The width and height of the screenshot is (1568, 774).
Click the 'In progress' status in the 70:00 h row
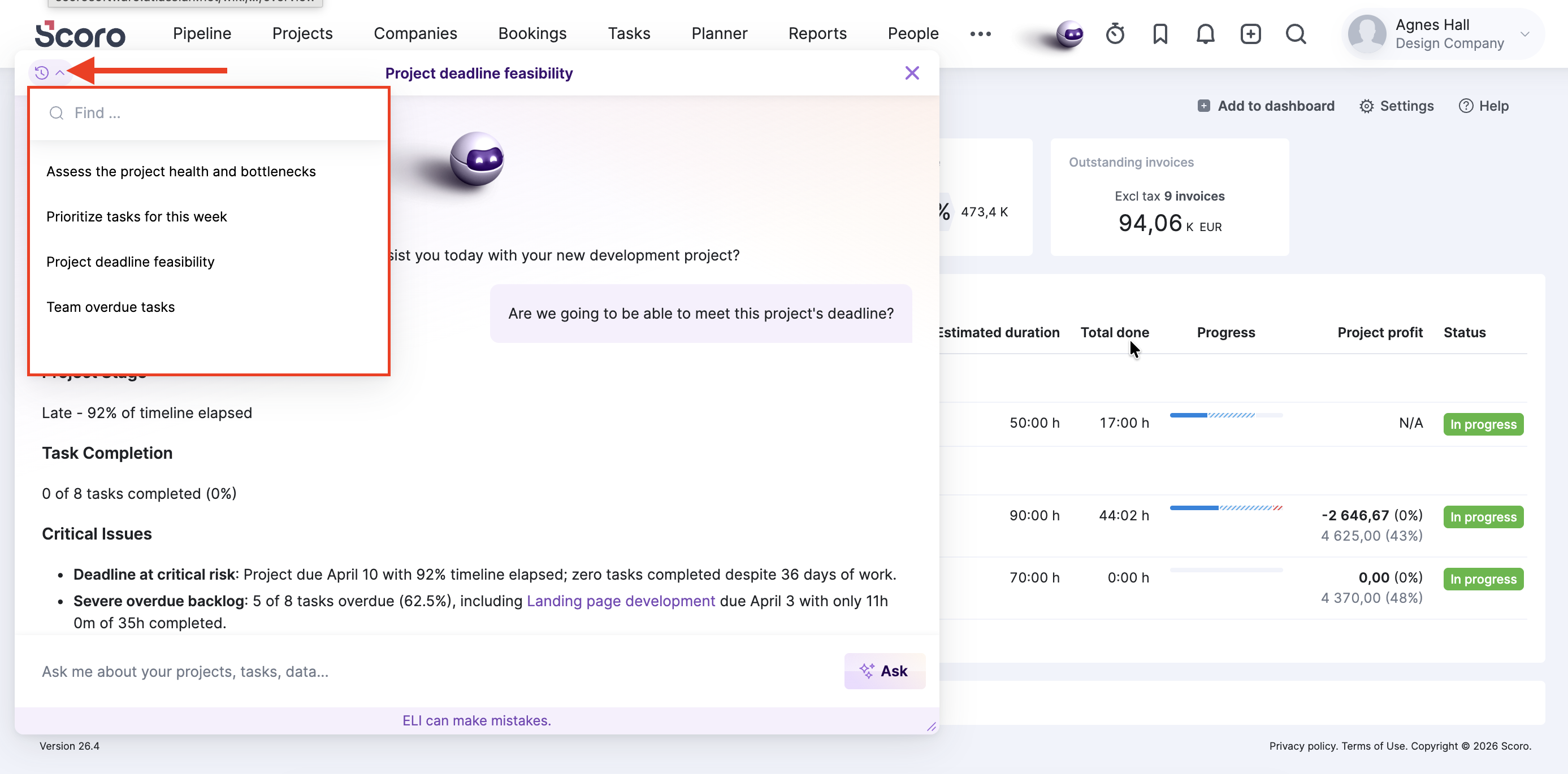click(x=1483, y=578)
